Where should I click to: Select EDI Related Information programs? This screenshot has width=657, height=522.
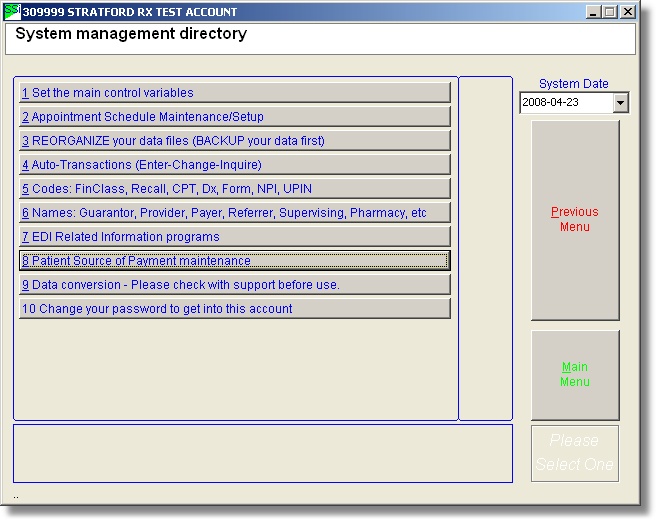click(235, 237)
